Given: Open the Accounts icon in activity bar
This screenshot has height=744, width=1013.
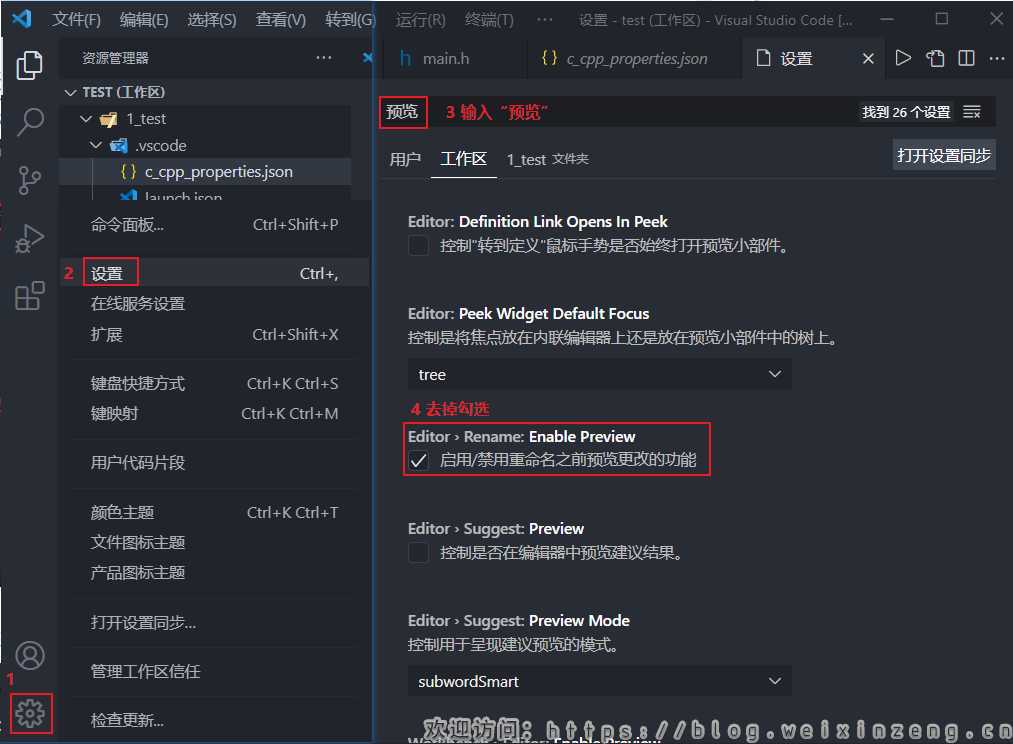Looking at the screenshot, I should pos(30,656).
